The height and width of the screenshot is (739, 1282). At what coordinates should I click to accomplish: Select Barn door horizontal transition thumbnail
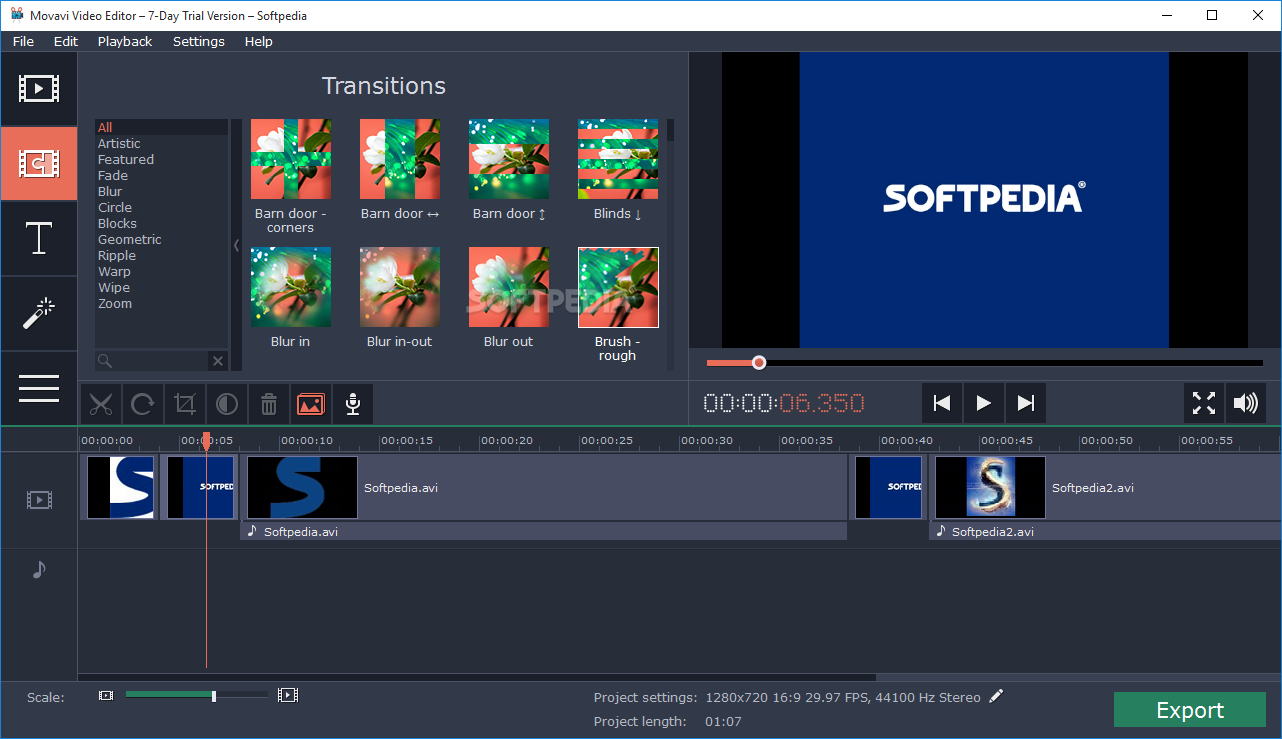coord(400,159)
